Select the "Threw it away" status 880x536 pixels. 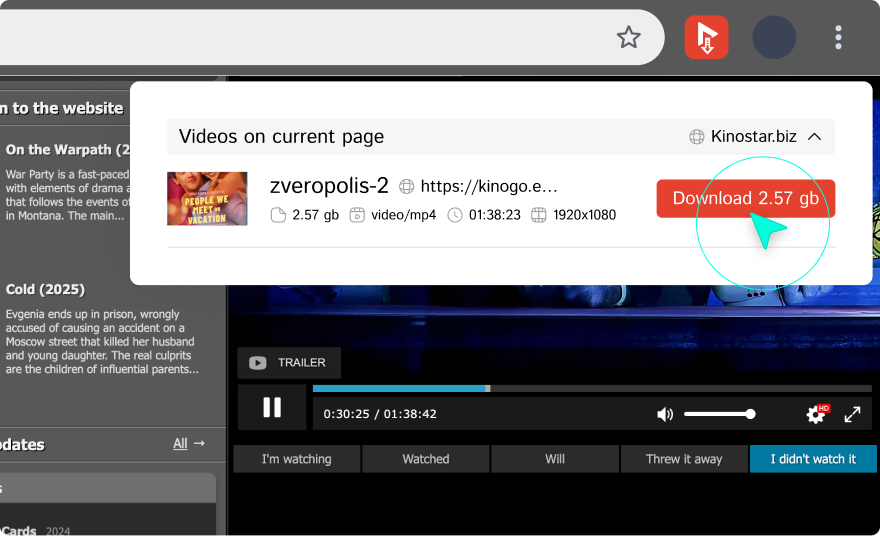pyautogui.click(x=684, y=459)
